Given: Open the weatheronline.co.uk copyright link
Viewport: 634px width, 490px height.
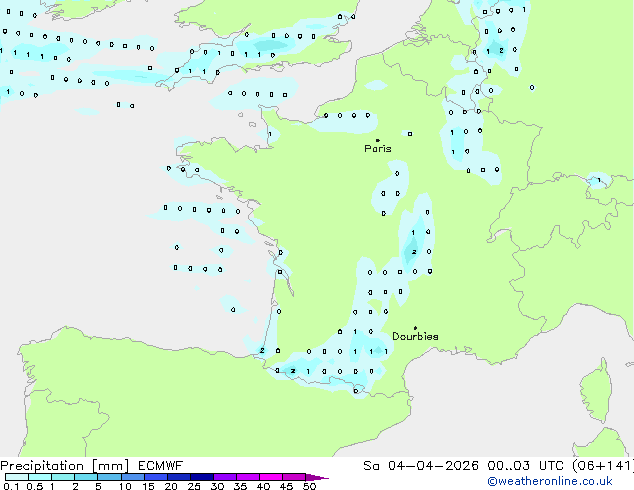Looking at the screenshot, I should click(550, 481).
